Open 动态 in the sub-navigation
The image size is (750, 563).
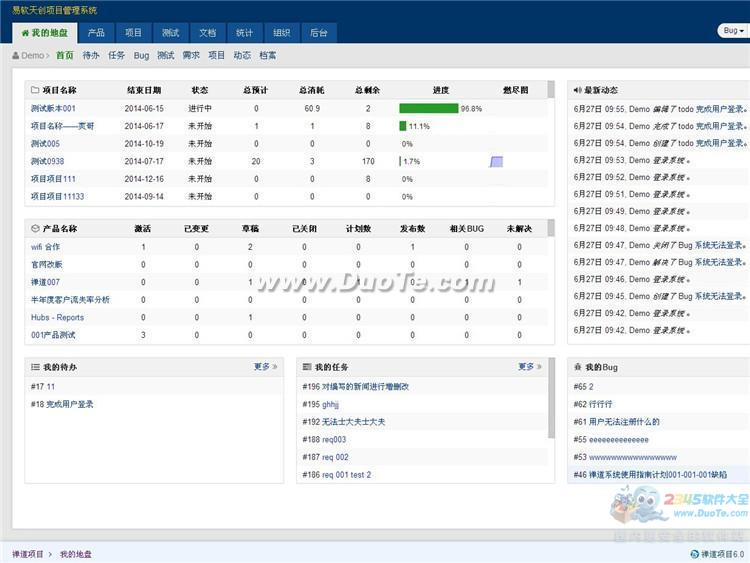point(242,55)
